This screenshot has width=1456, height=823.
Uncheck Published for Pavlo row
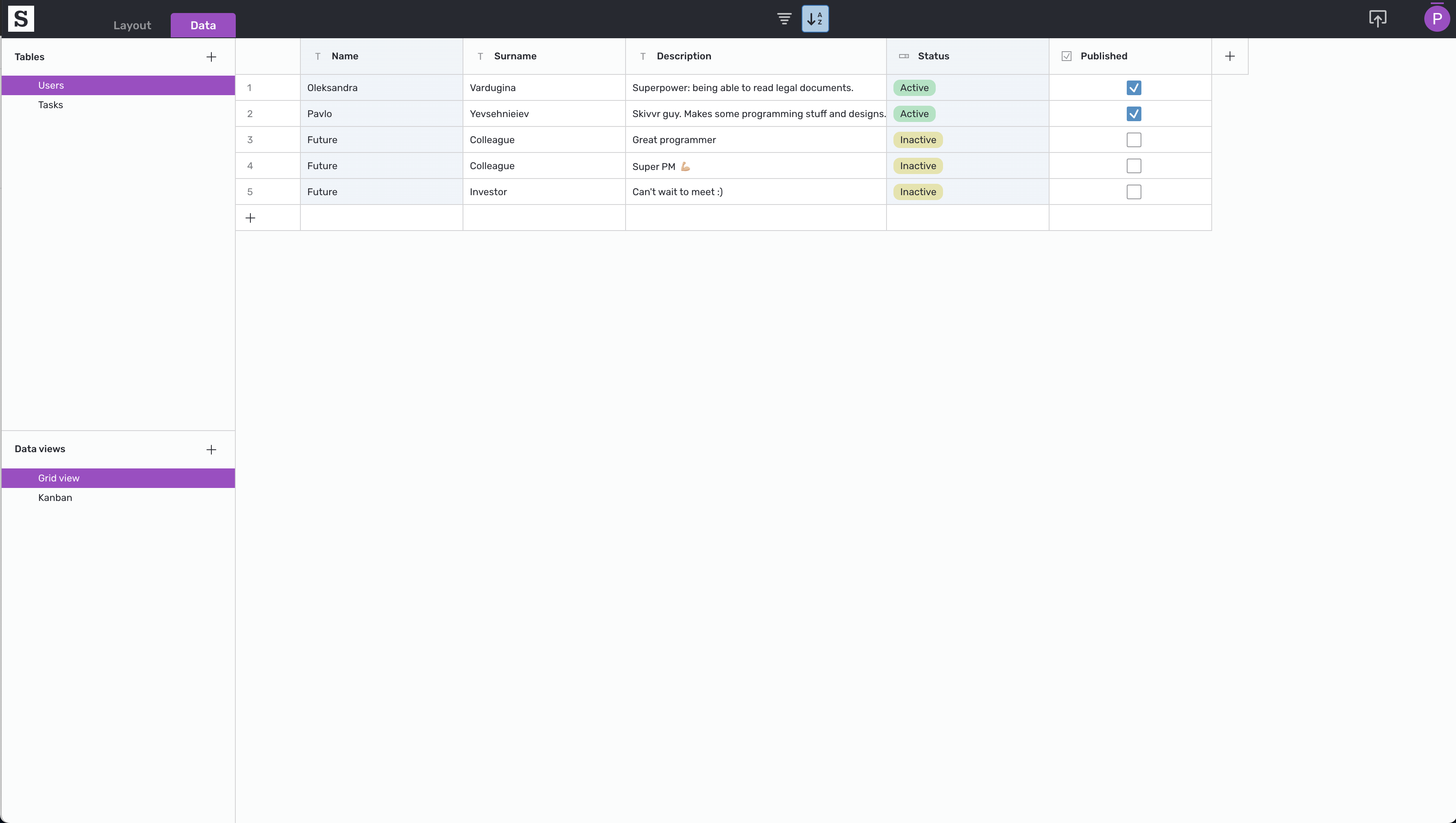(x=1133, y=113)
